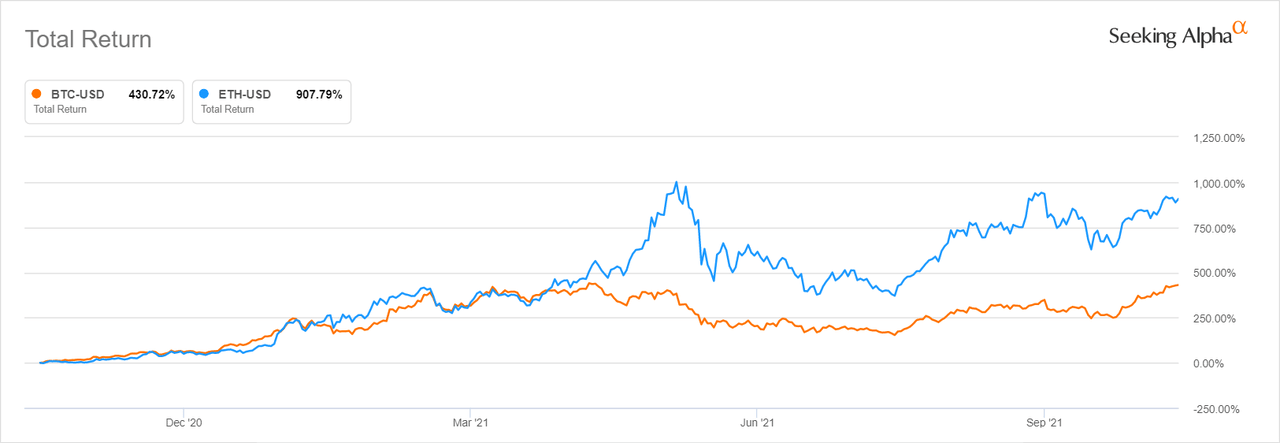Click the Seeking Alpha logo
1280x443 pixels.
[1178, 34]
